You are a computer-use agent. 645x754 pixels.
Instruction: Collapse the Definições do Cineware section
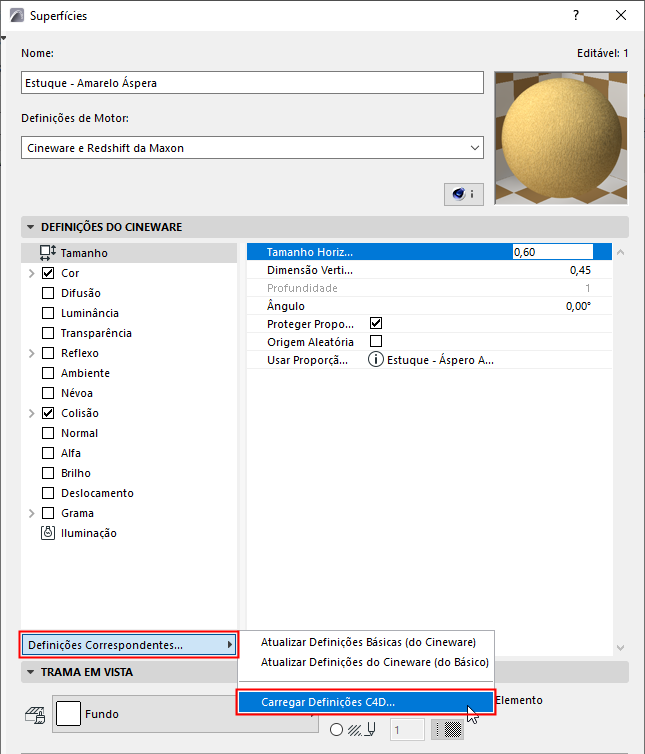coord(31,227)
